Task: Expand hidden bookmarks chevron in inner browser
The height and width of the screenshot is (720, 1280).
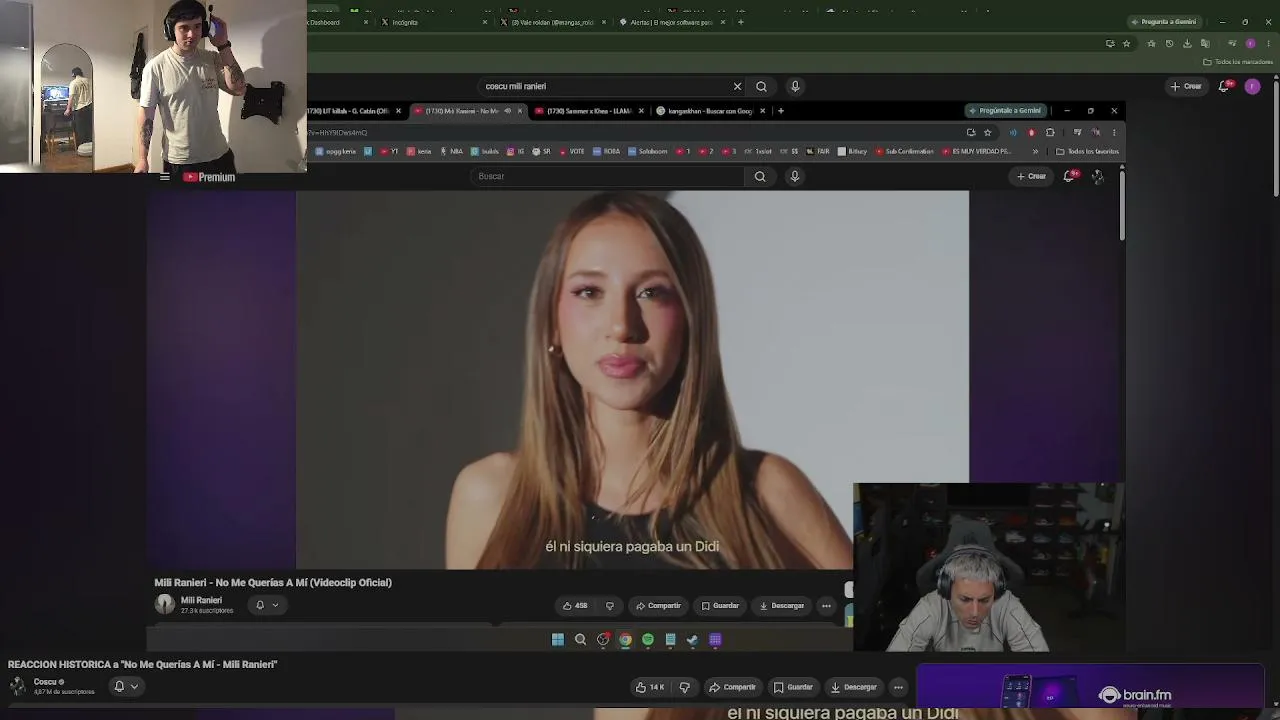Action: [1035, 152]
